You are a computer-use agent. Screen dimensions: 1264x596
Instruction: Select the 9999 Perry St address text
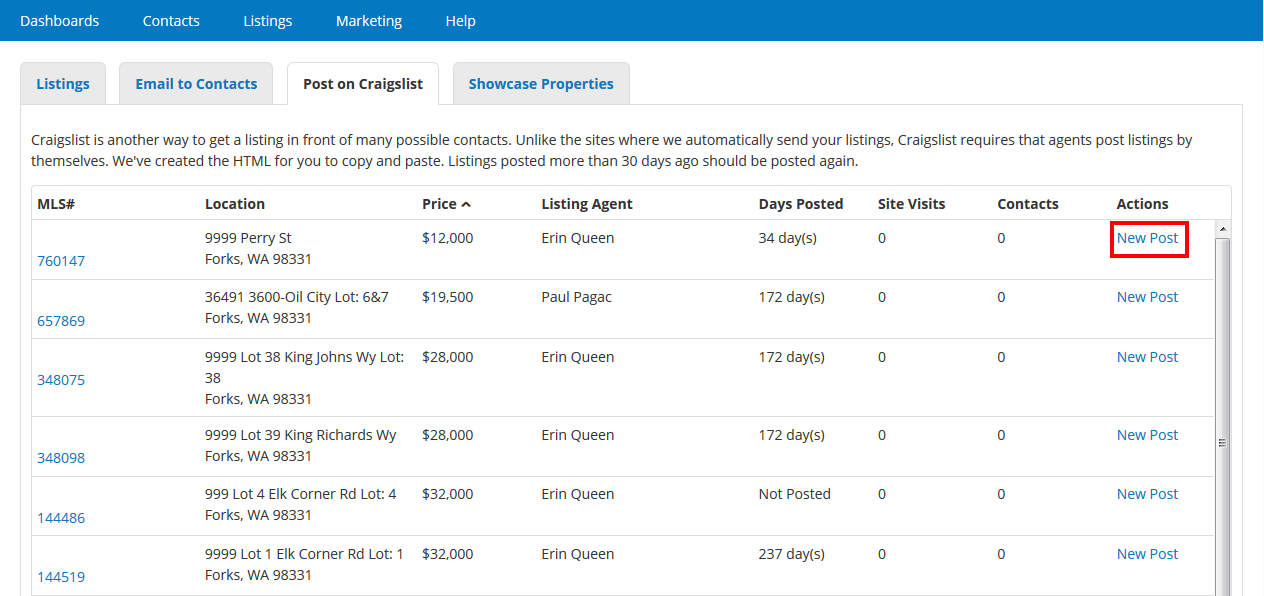pyautogui.click(x=248, y=238)
